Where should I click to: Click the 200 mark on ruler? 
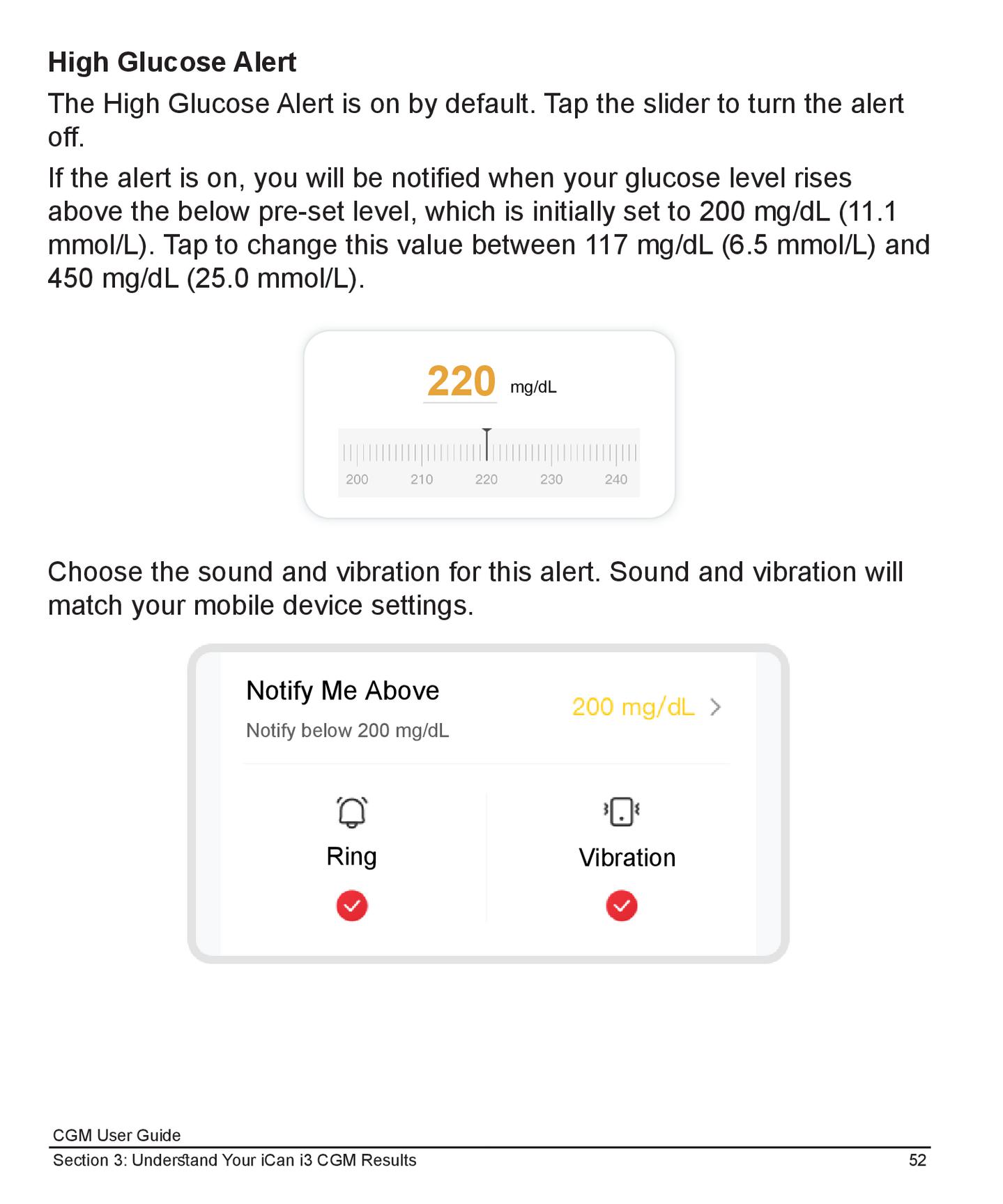coord(357,479)
